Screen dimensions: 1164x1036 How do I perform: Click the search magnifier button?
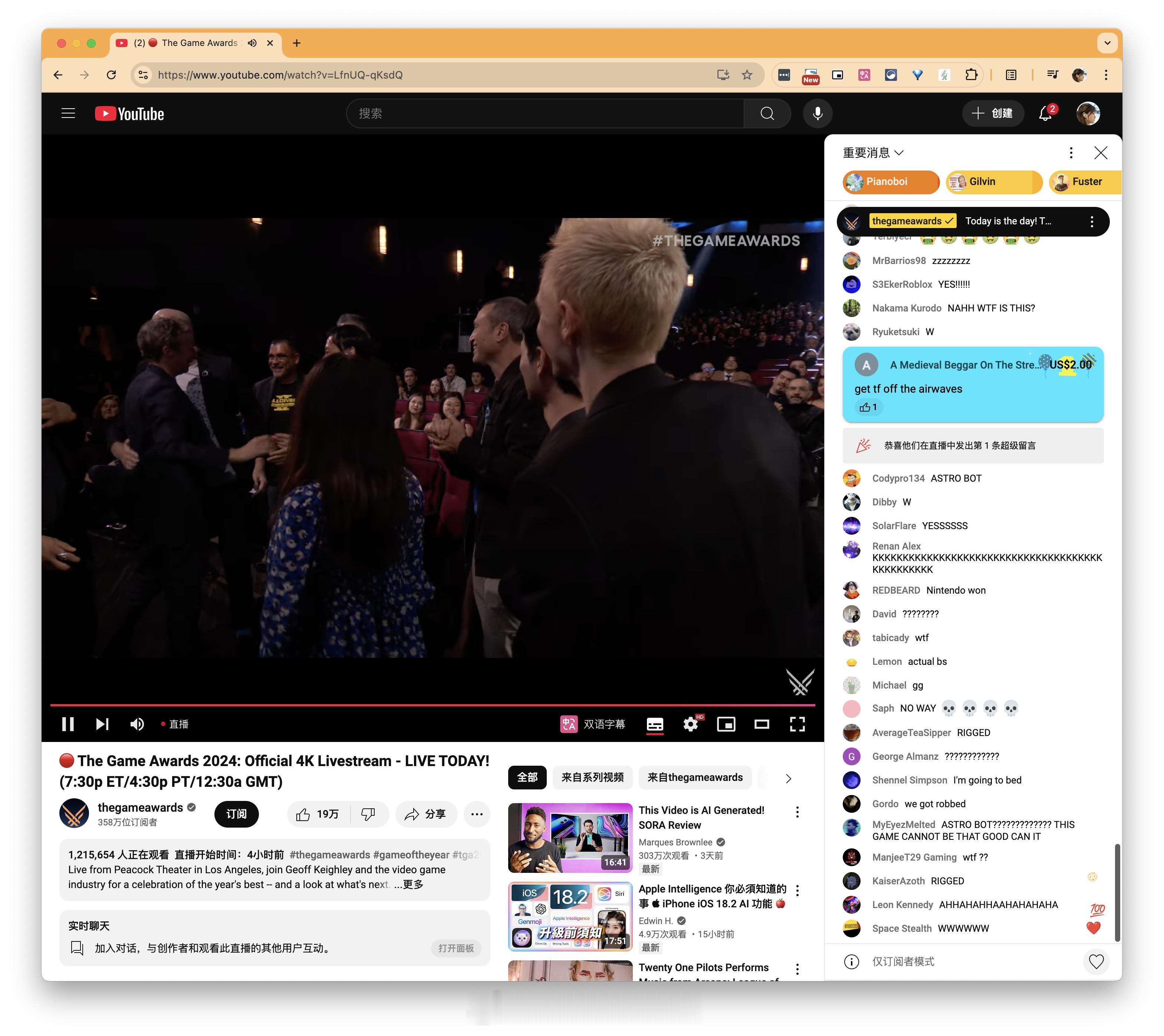point(767,113)
